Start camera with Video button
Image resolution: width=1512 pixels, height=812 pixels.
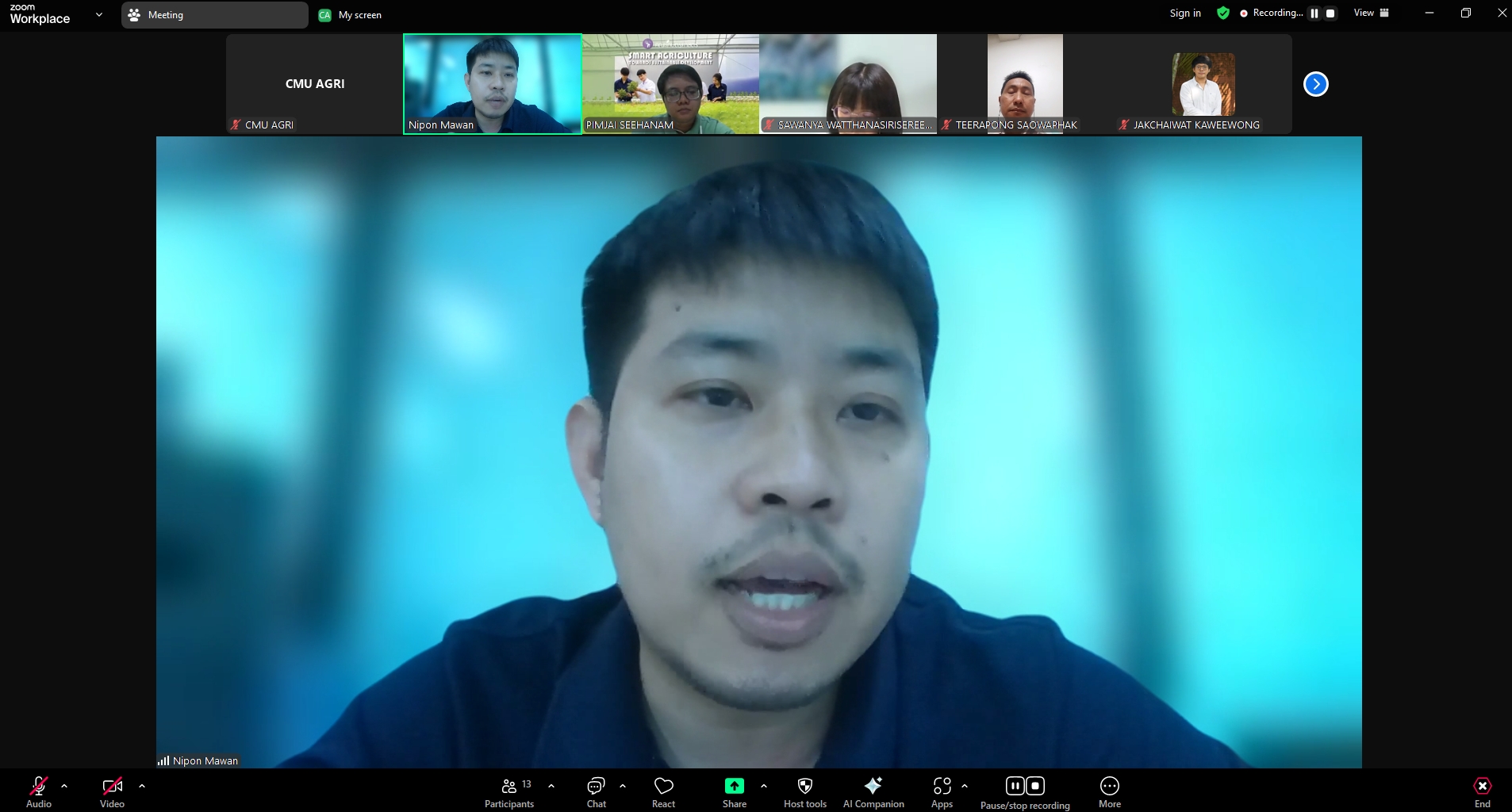click(x=112, y=792)
